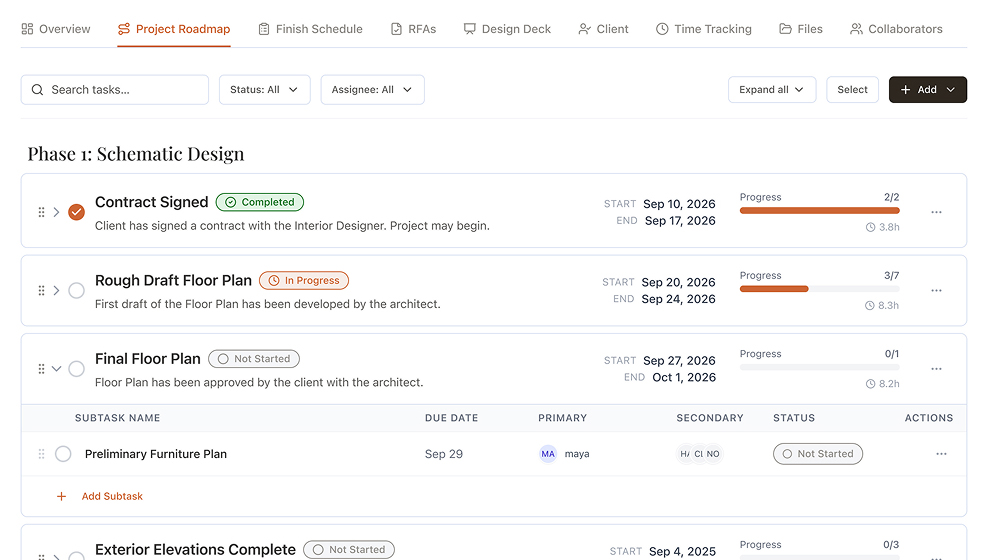
Task: Click Exterior Elevations Complete Not Started badge
Action: point(349,550)
